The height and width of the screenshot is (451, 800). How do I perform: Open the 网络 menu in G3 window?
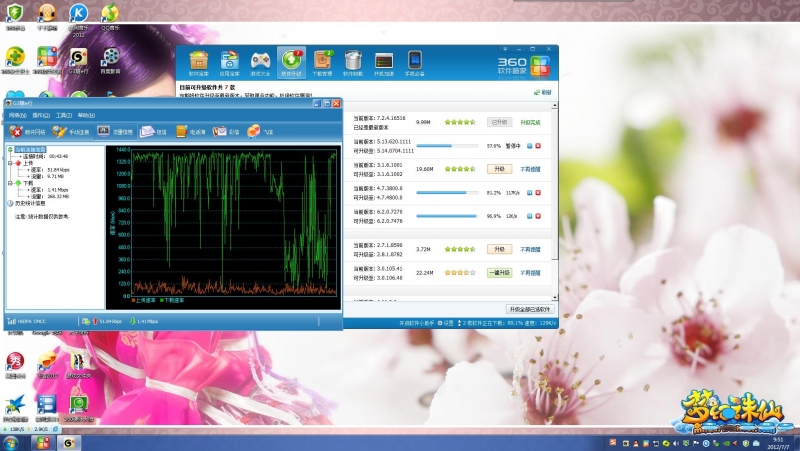click(x=17, y=115)
